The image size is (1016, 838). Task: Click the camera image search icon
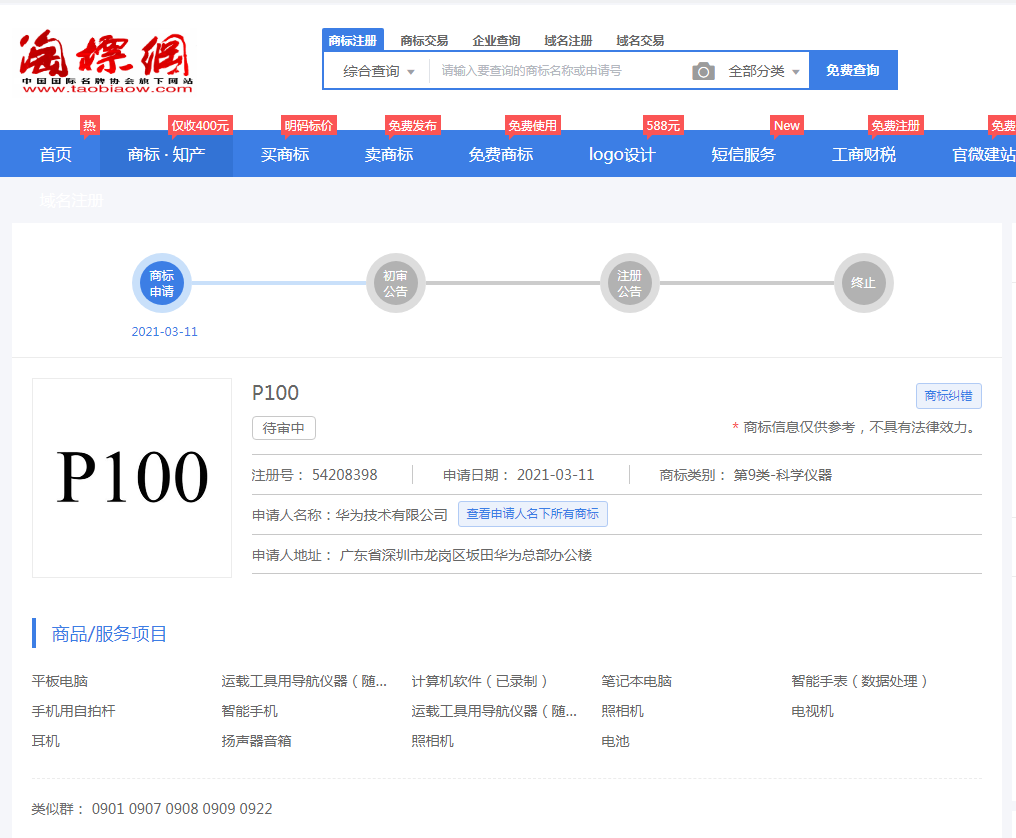click(704, 71)
